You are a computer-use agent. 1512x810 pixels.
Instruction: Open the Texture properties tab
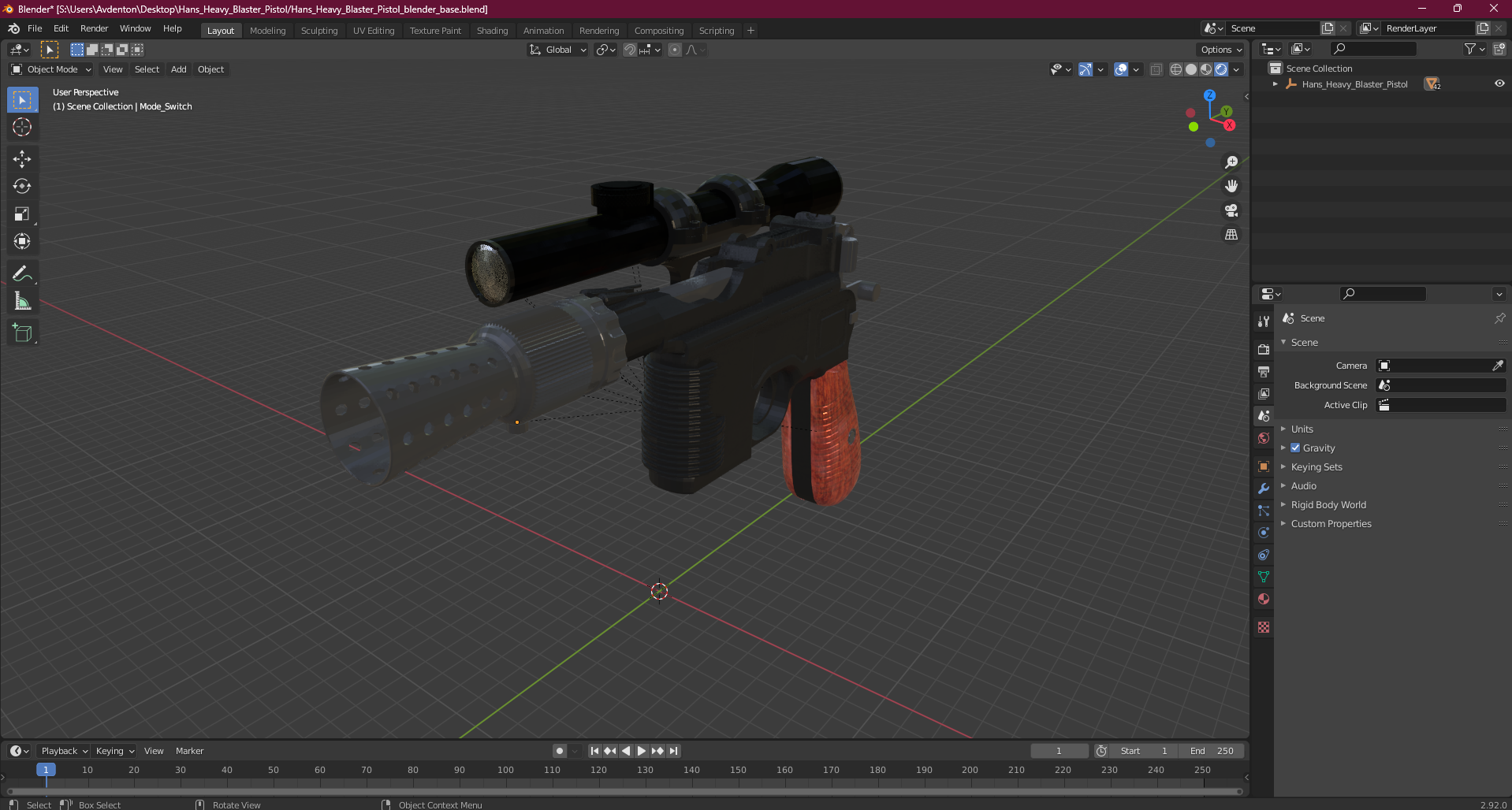point(1264,627)
